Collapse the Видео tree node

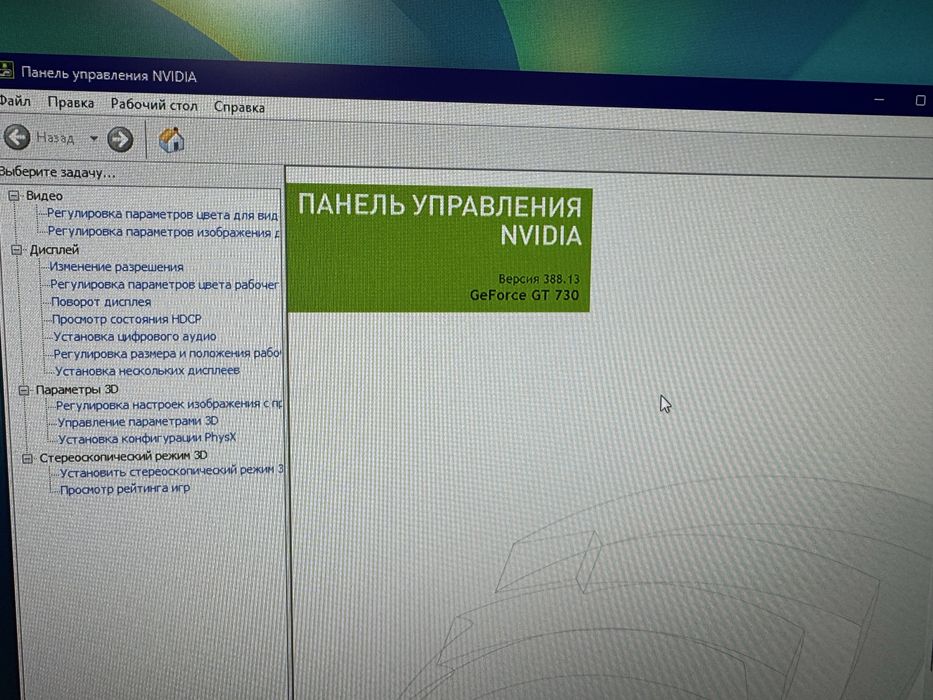[x=14, y=195]
